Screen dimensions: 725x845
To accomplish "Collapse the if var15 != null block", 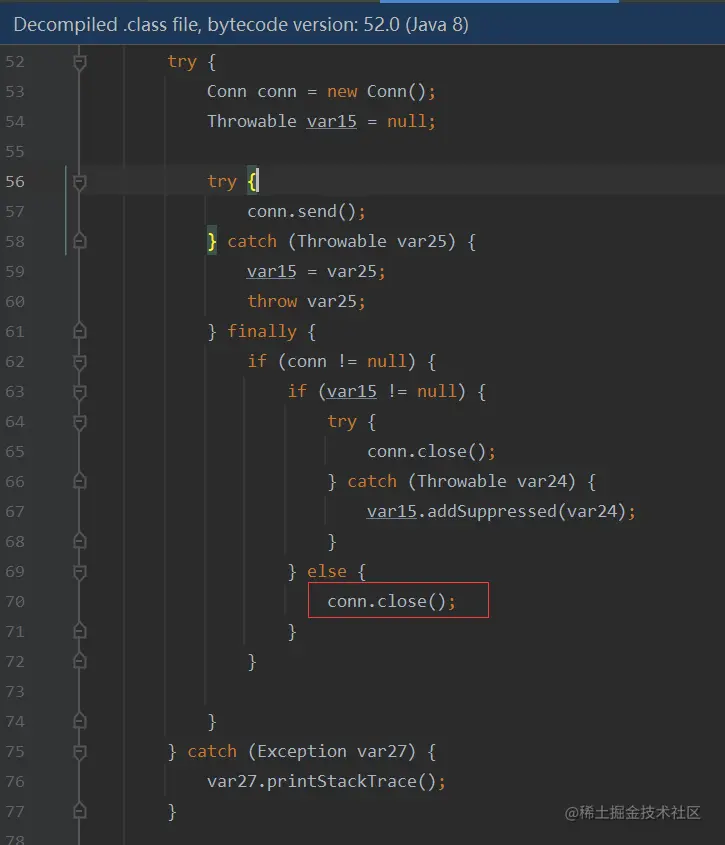I will pyautogui.click(x=79, y=392).
